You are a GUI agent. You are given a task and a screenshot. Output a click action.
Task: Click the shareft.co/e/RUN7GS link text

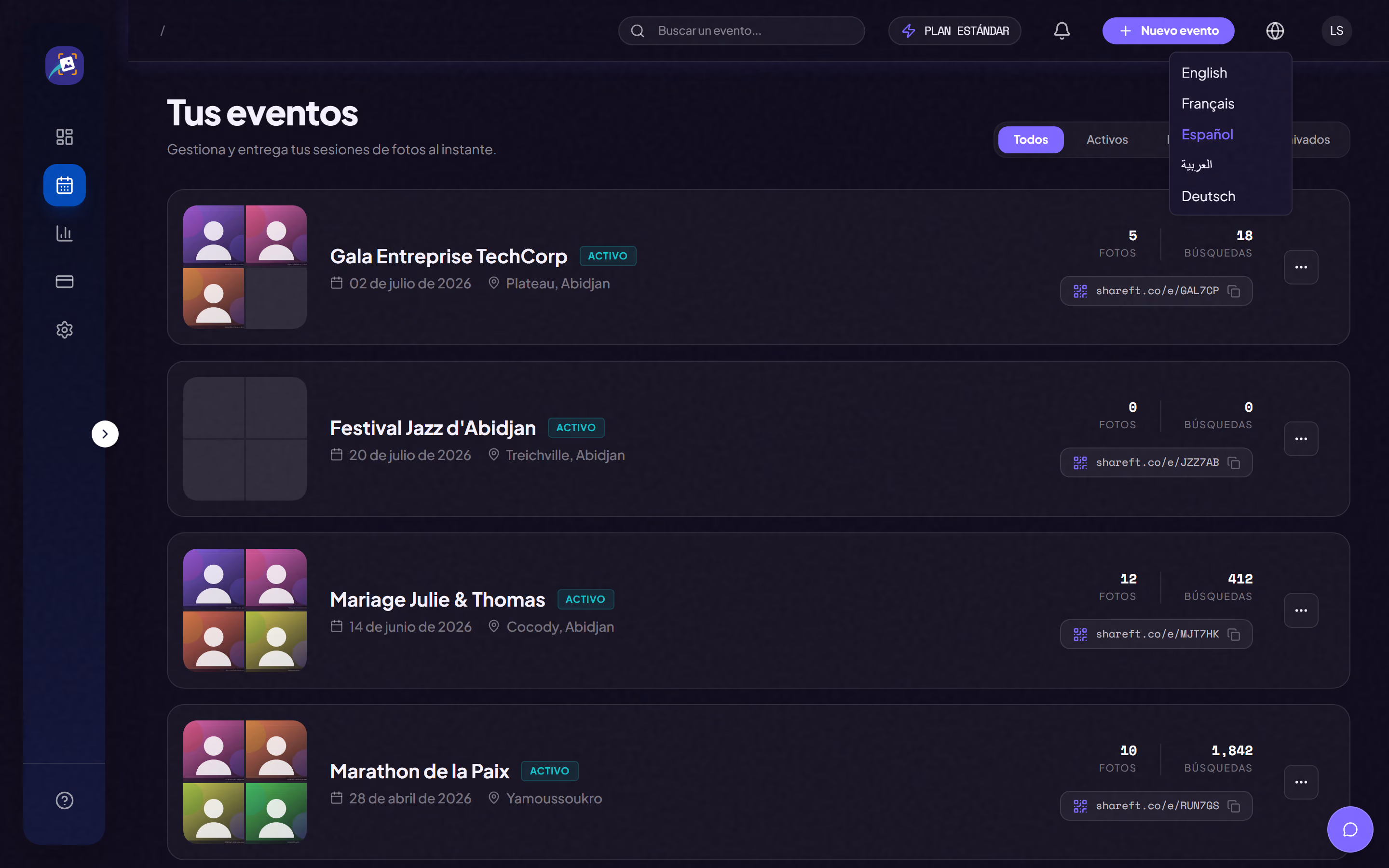[x=1157, y=806]
